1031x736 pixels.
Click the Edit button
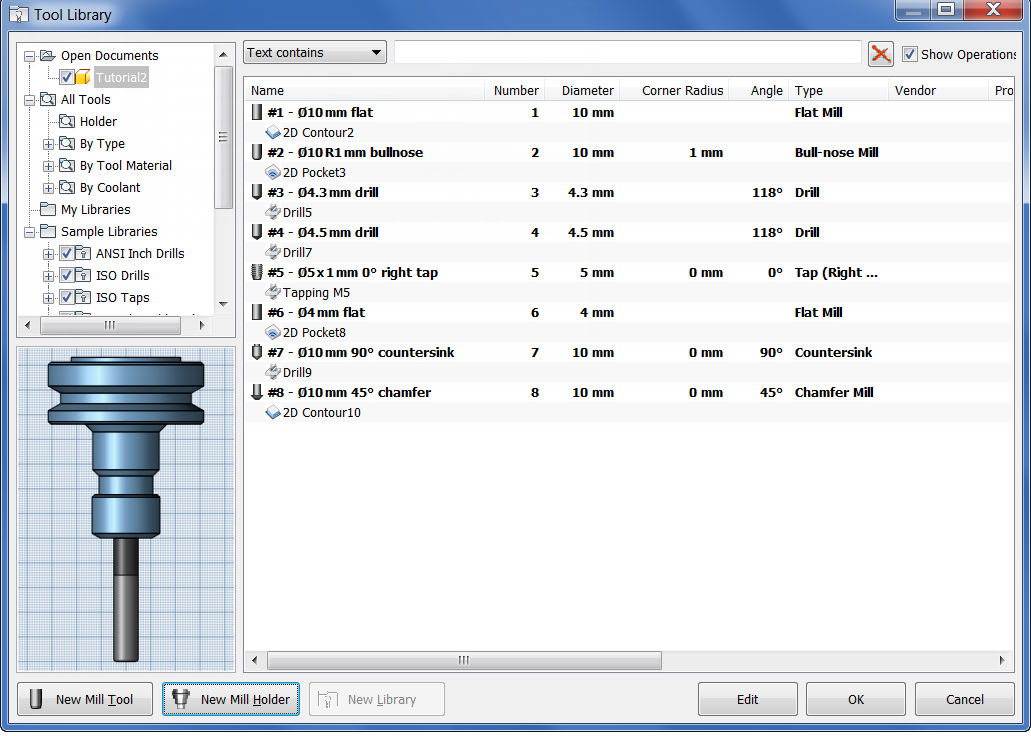point(748,699)
